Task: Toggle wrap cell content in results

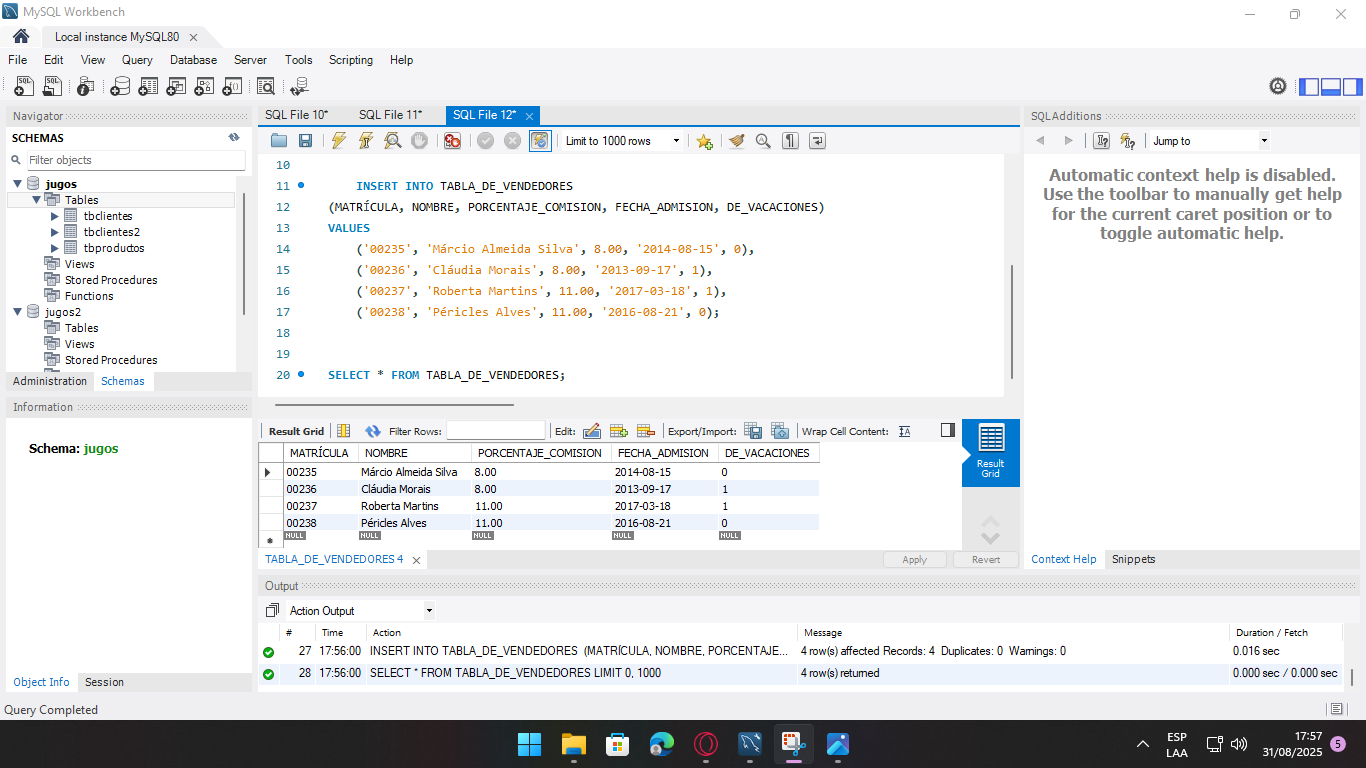Action: point(905,431)
